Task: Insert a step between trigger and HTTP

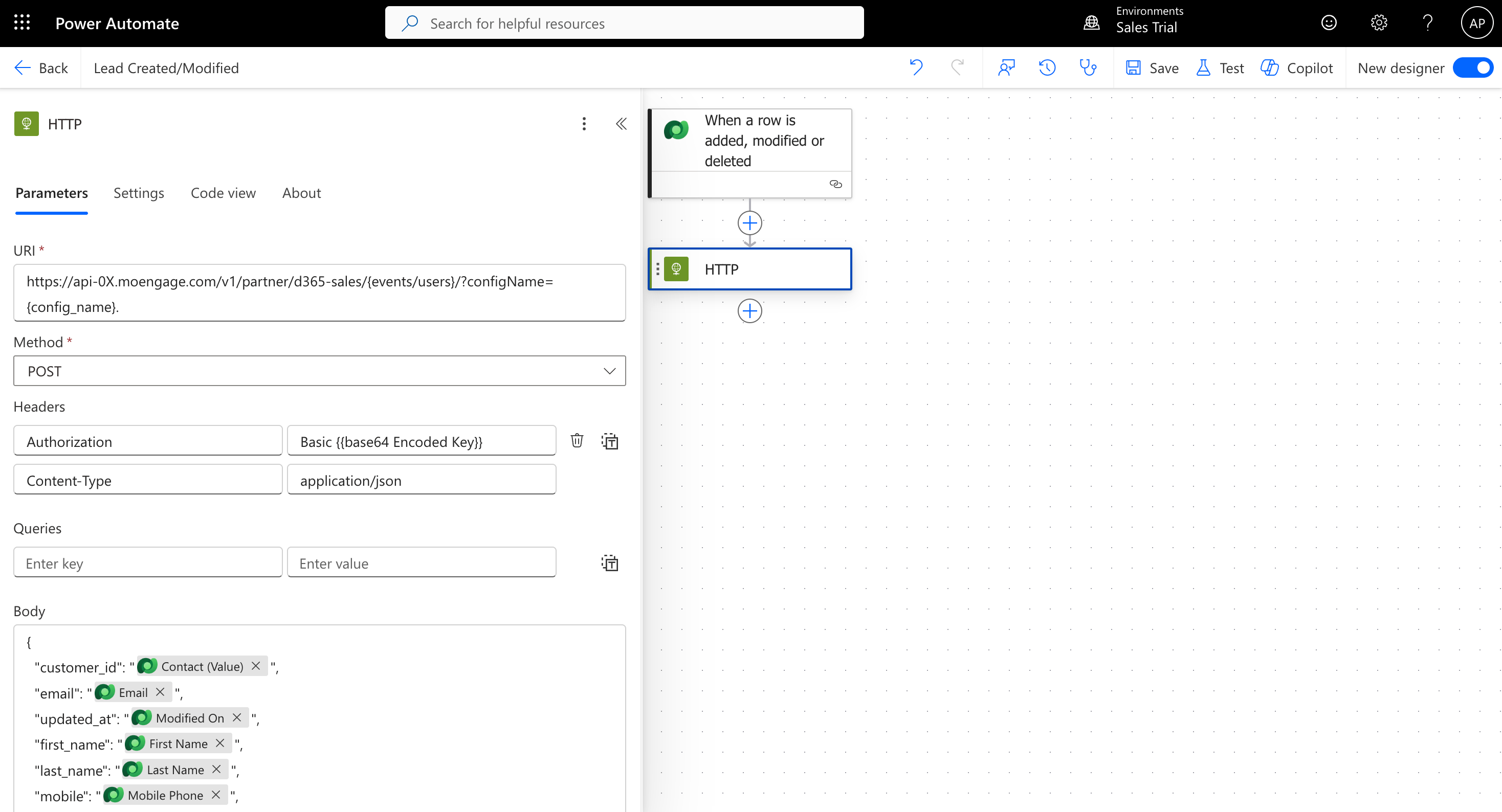Action: pos(750,222)
